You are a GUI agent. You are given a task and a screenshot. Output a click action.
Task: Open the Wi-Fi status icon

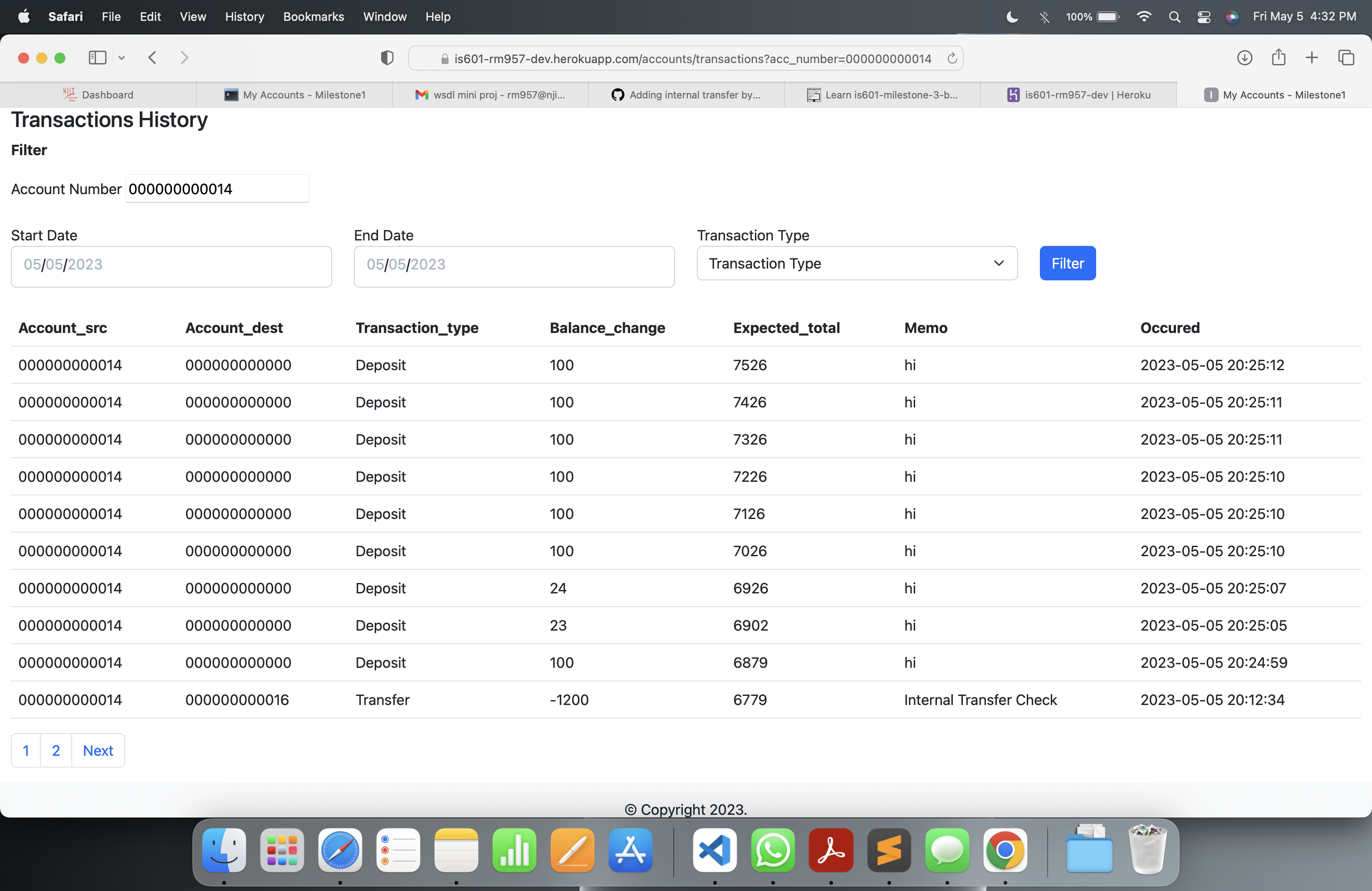coord(1144,17)
